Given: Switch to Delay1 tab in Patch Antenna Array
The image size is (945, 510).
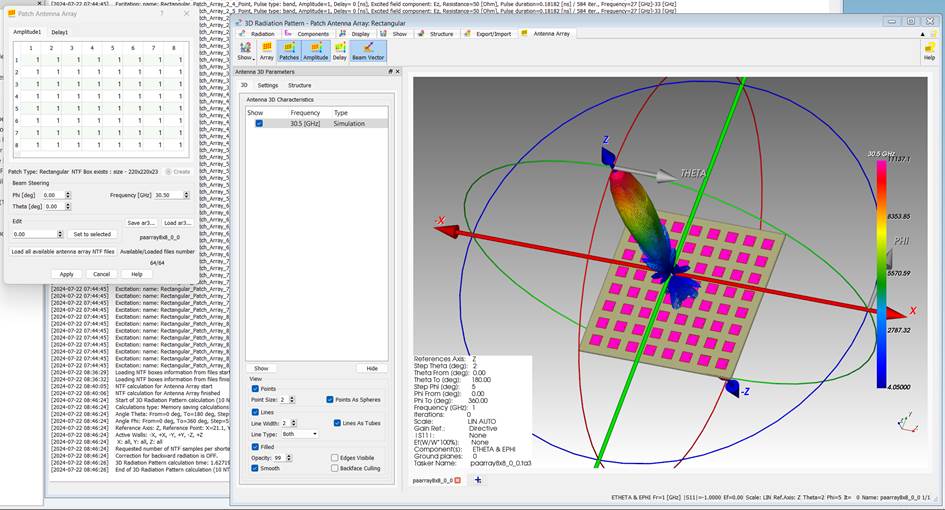Looking at the screenshot, I should (60, 33).
